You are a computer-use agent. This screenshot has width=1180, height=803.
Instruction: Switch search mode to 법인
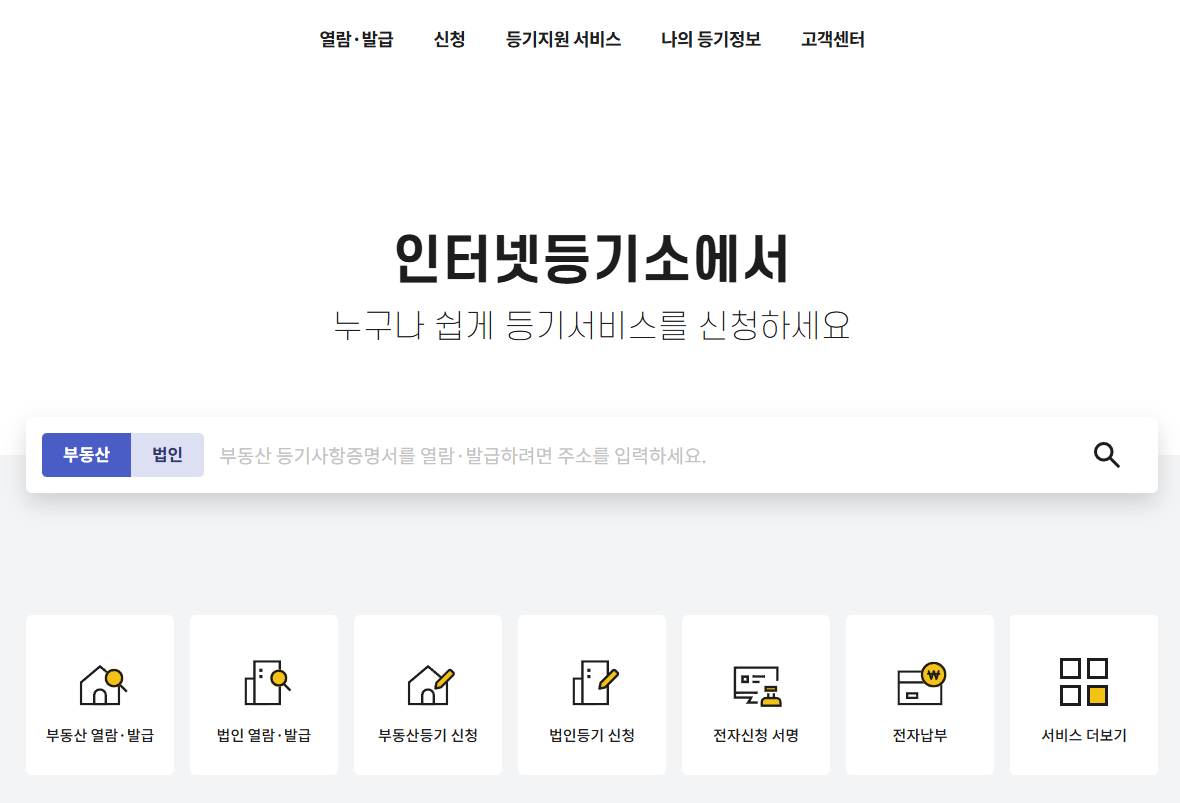click(167, 455)
